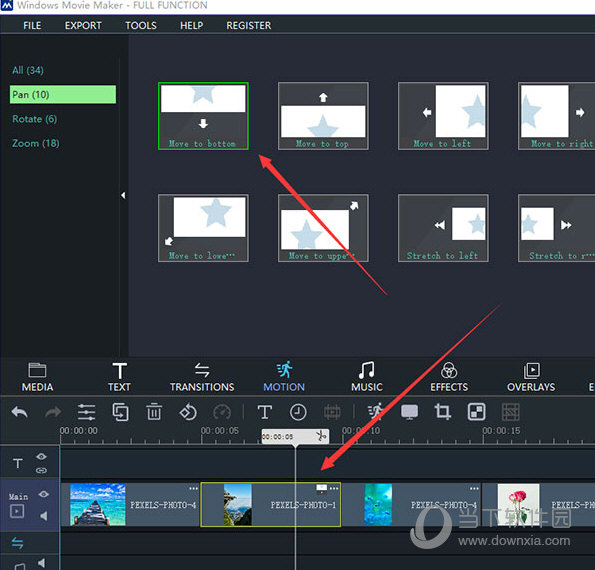Image resolution: width=595 pixels, height=570 pixels.
Task: Open options dots on underwater clip
Action: (474, 488)
